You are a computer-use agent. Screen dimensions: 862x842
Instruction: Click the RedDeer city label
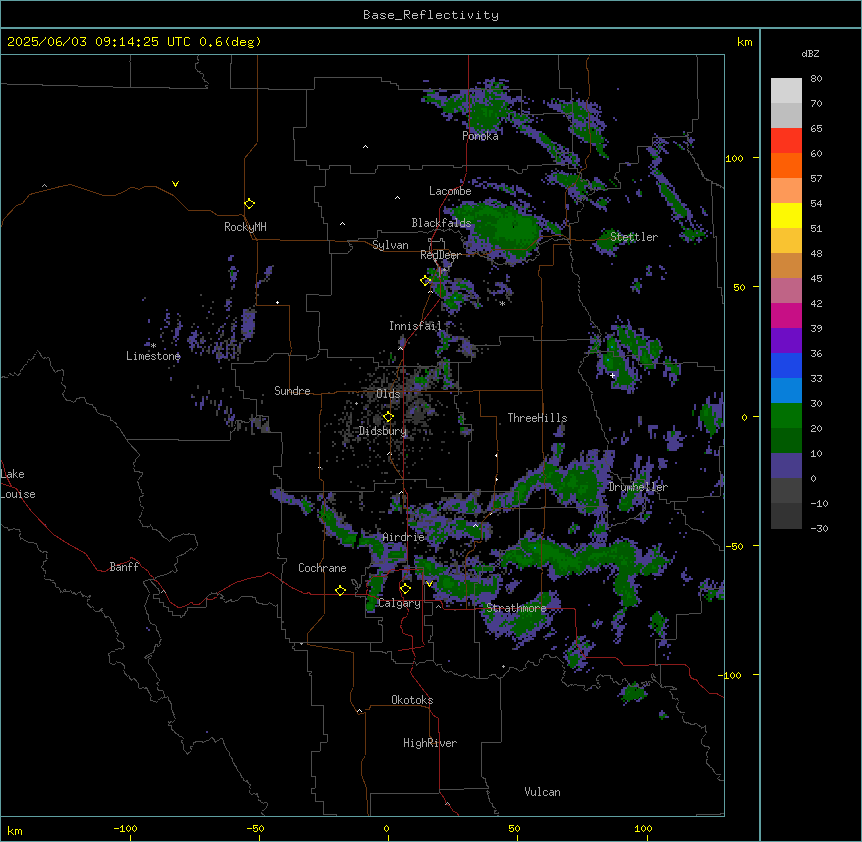click(x=440, y=255)
